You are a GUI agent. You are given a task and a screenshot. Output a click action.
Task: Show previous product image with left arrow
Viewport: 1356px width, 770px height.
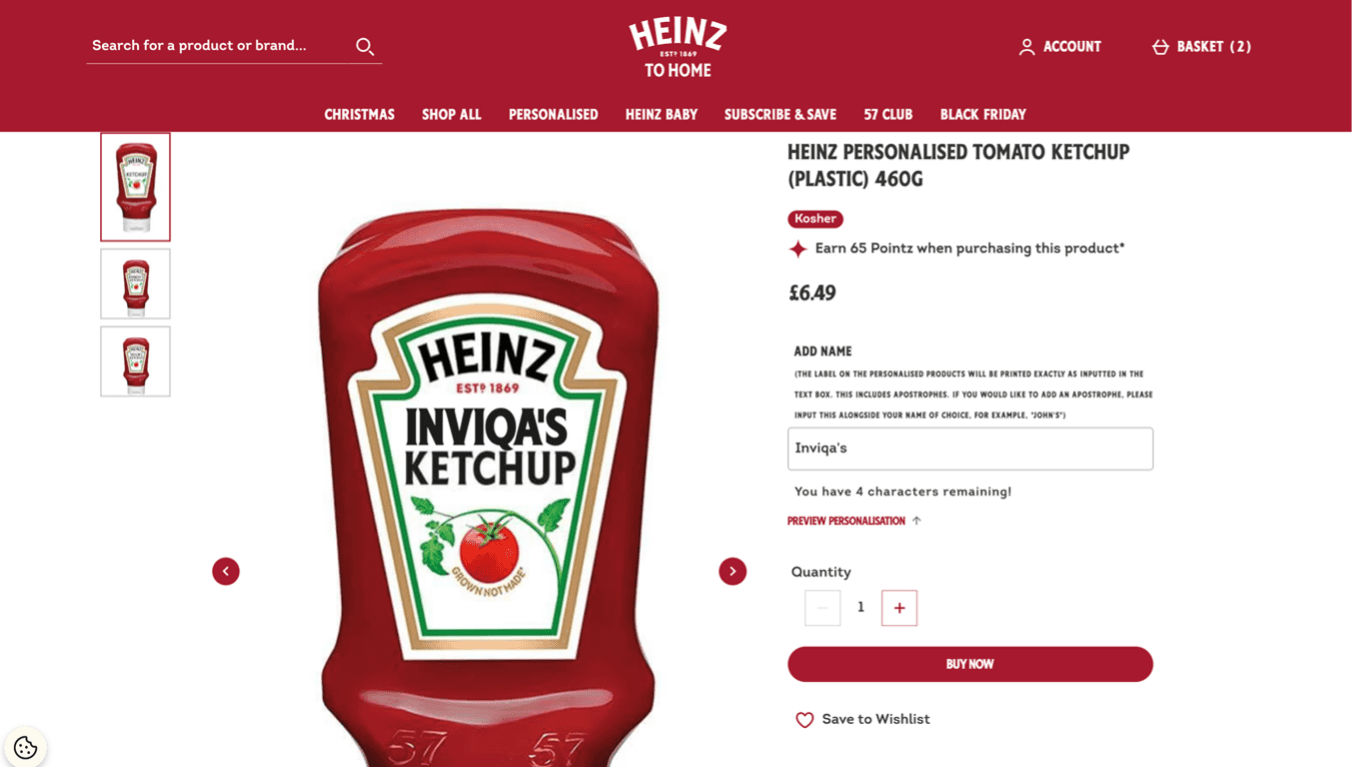(x=226, y=570)
